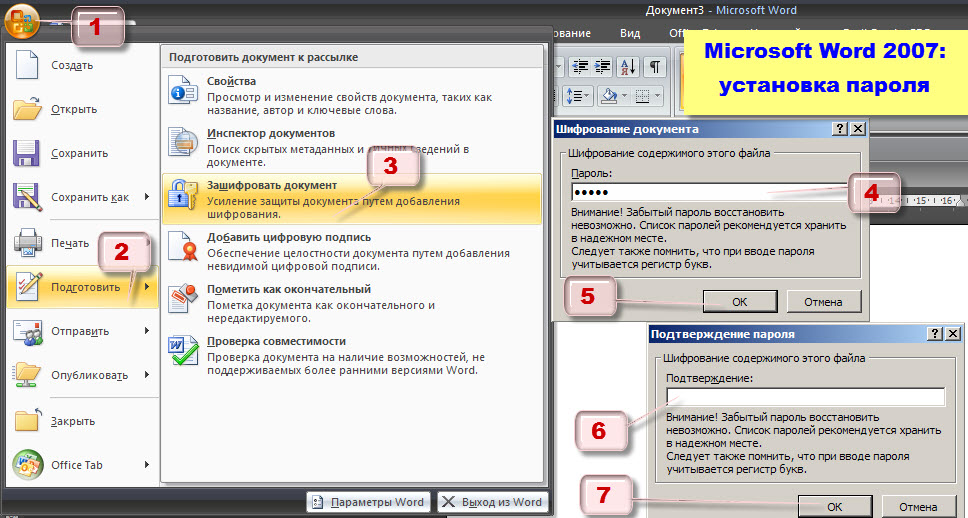
Task: Select Пометить как окончательный
Action: (352, 303)
